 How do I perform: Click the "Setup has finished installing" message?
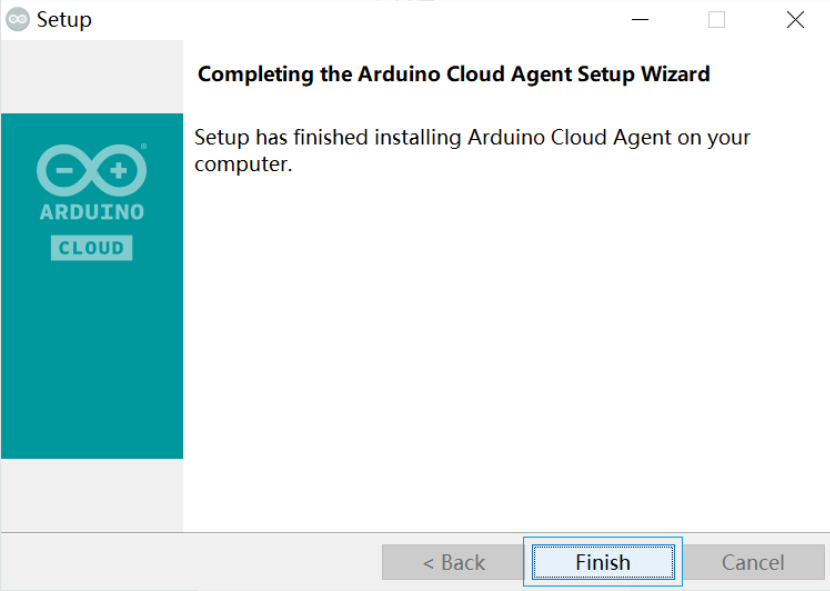click(x=472, y=150)
